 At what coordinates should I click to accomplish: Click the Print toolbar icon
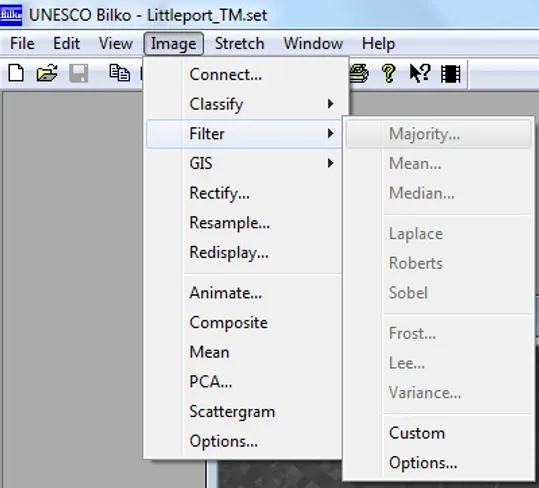(359, 73)
